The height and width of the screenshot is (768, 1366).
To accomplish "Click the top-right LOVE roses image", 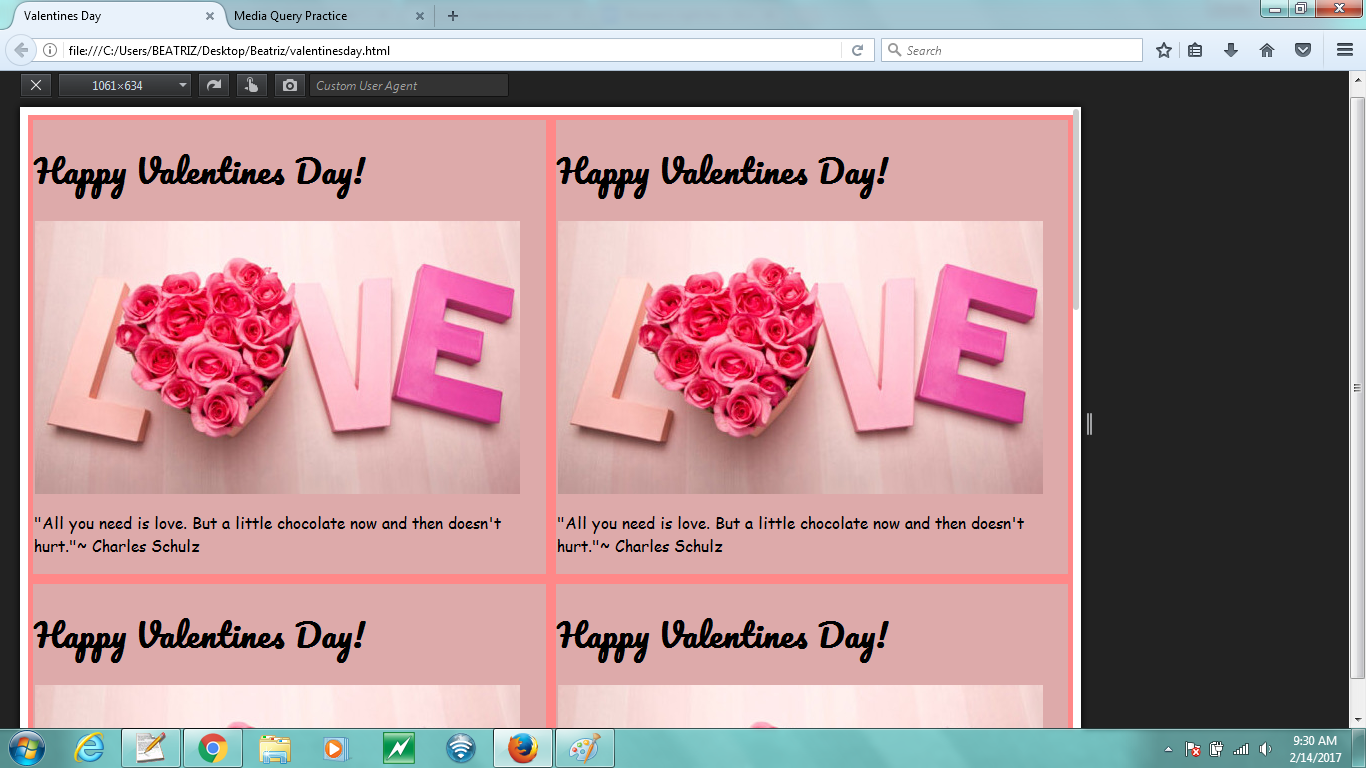I will (800, 357).
